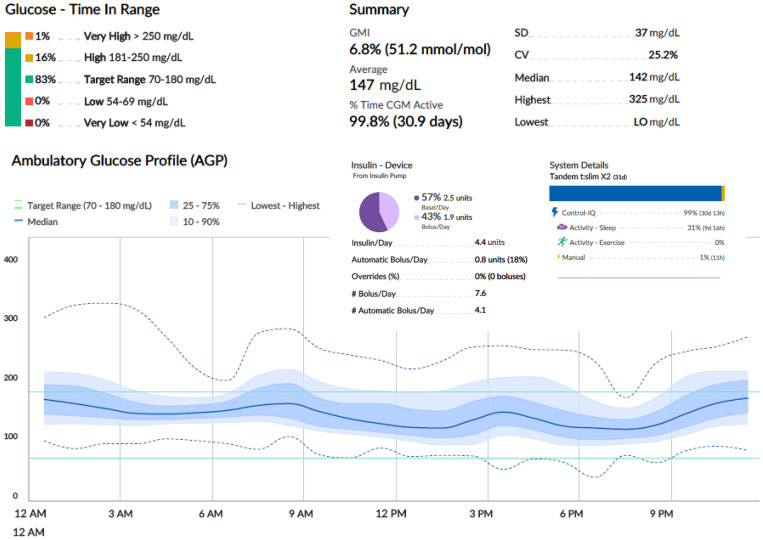
Task: Click the 12 PM axis marker
Action: [x=391, y=514]
